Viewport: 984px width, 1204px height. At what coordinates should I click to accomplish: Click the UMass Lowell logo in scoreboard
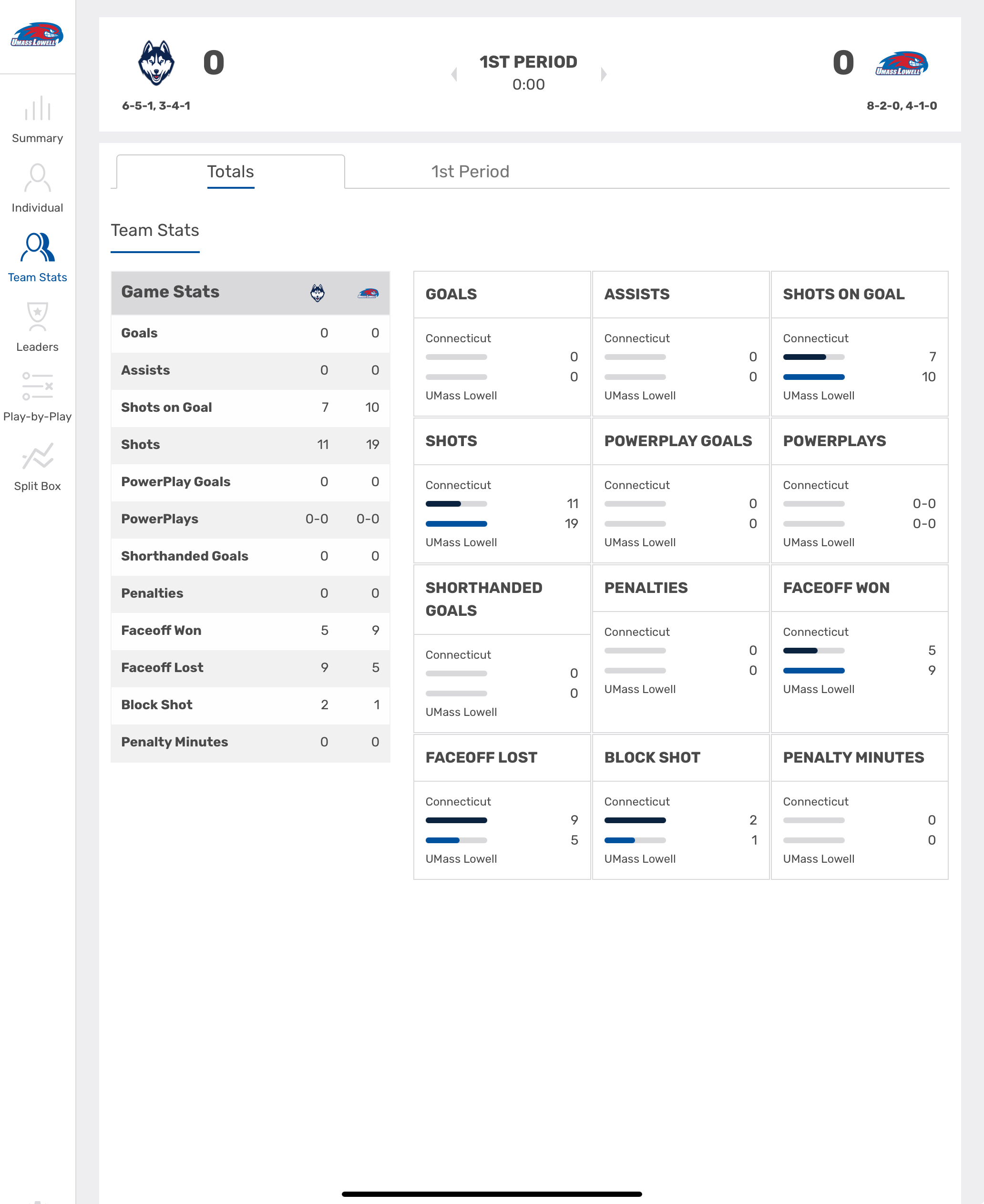coord(902,63)
